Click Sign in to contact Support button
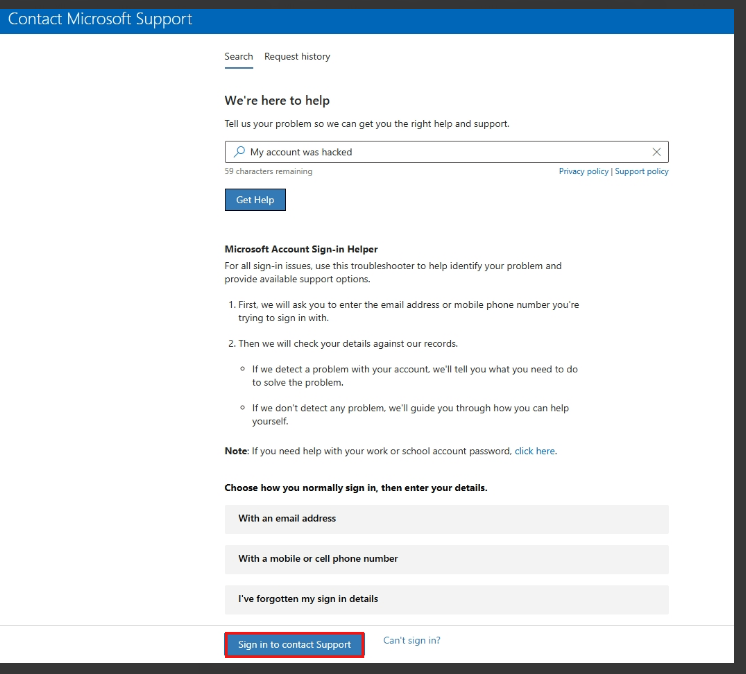 pyautogui.click(x=294, y=645)
